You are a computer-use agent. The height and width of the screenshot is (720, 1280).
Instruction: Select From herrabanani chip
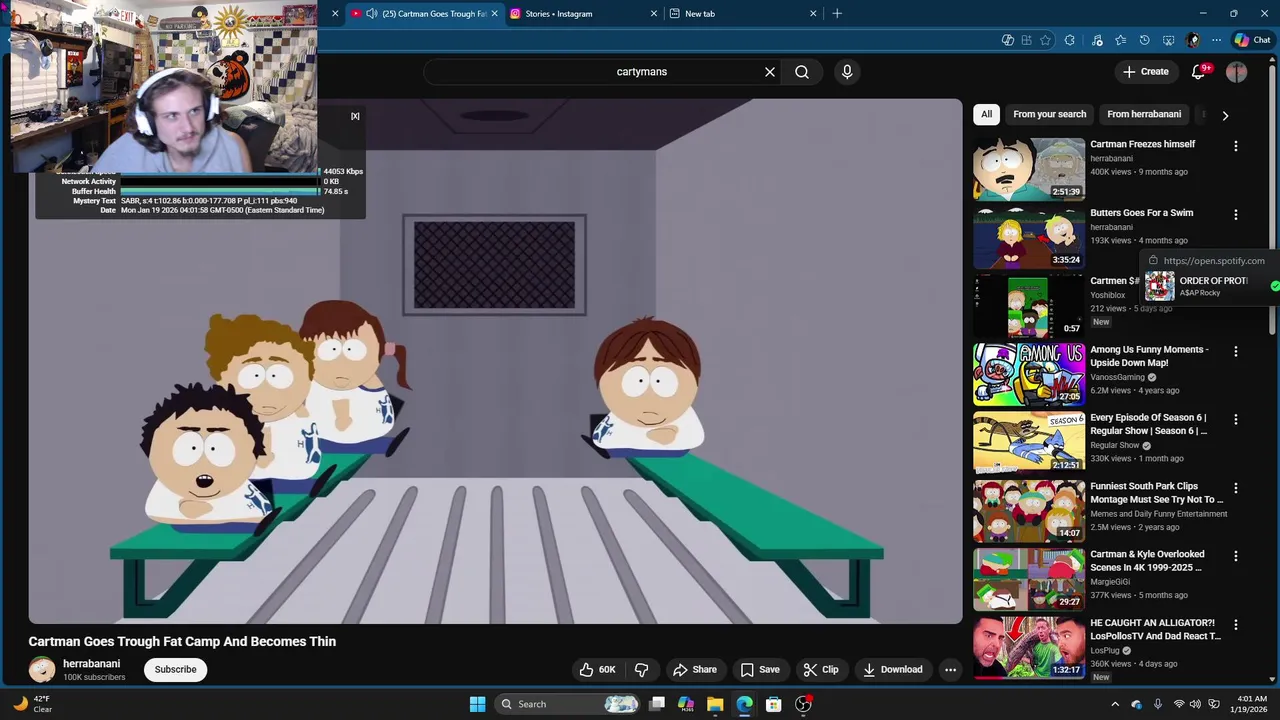coord(1144,114)
